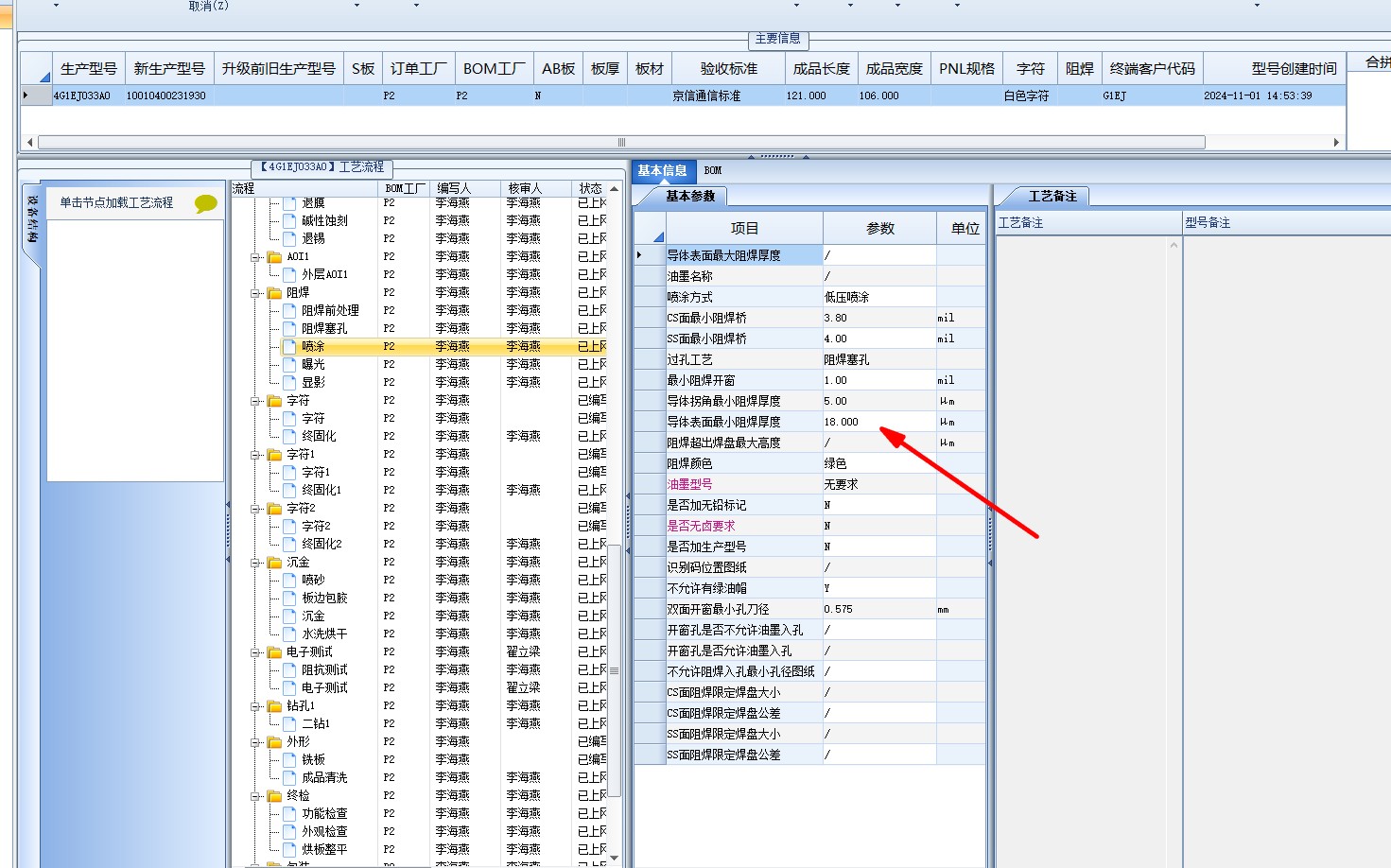Collapse the 沉金 folder node
The image size is (1391, 868).
click(x=255, y=563)
